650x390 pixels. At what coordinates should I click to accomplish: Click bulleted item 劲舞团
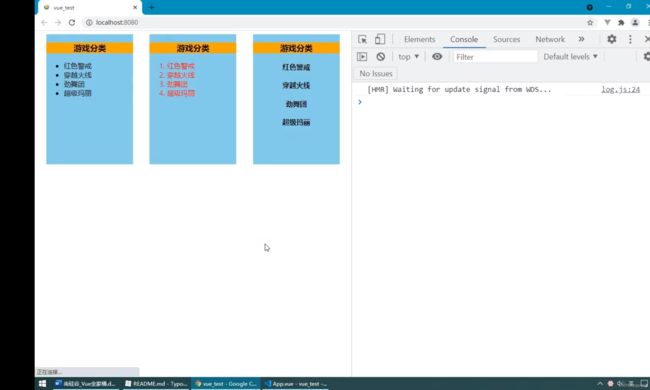click(74, 84)
